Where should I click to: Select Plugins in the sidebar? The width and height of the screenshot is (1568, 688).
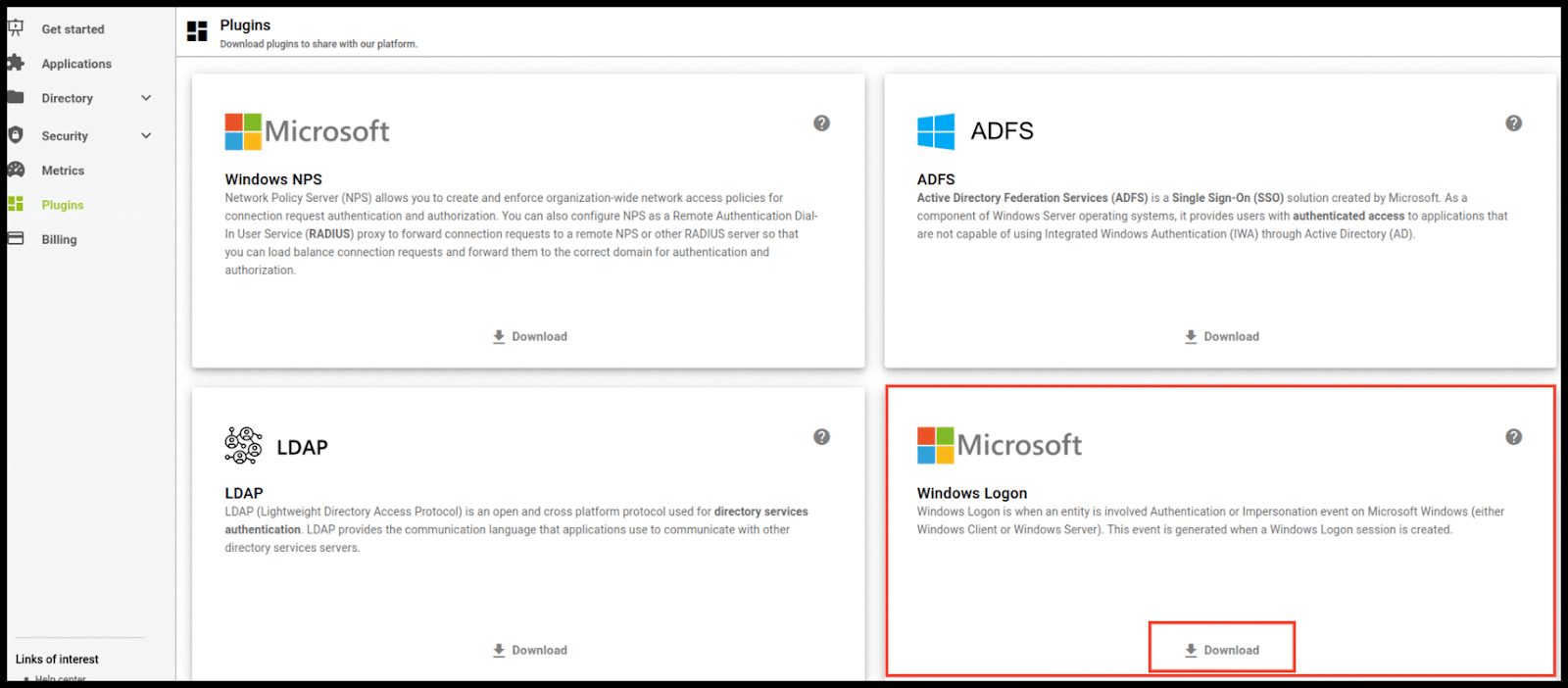[x=63, y=205]
